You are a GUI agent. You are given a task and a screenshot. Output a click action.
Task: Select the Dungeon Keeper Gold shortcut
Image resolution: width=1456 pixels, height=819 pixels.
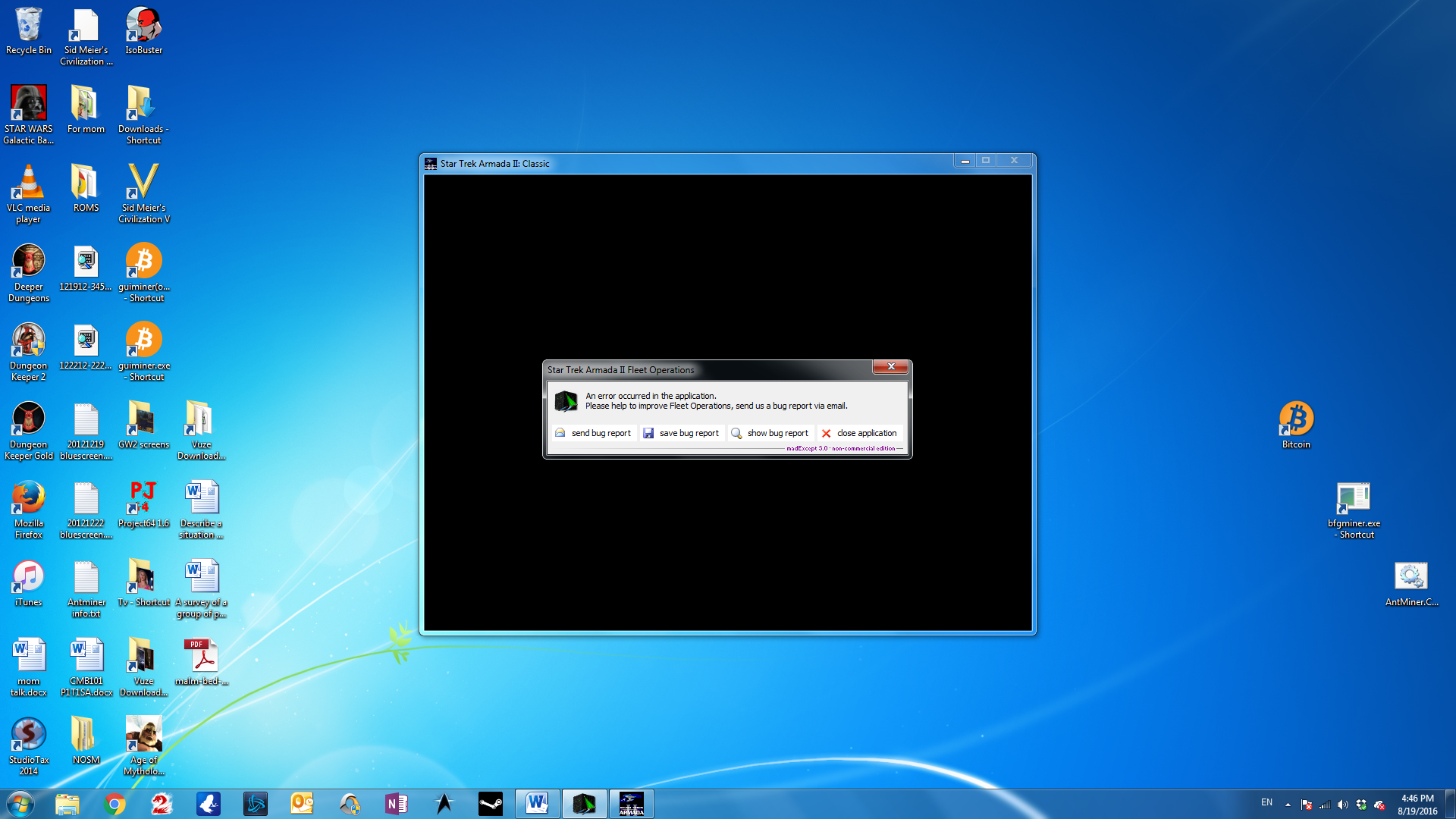click(x=29, y=430)
